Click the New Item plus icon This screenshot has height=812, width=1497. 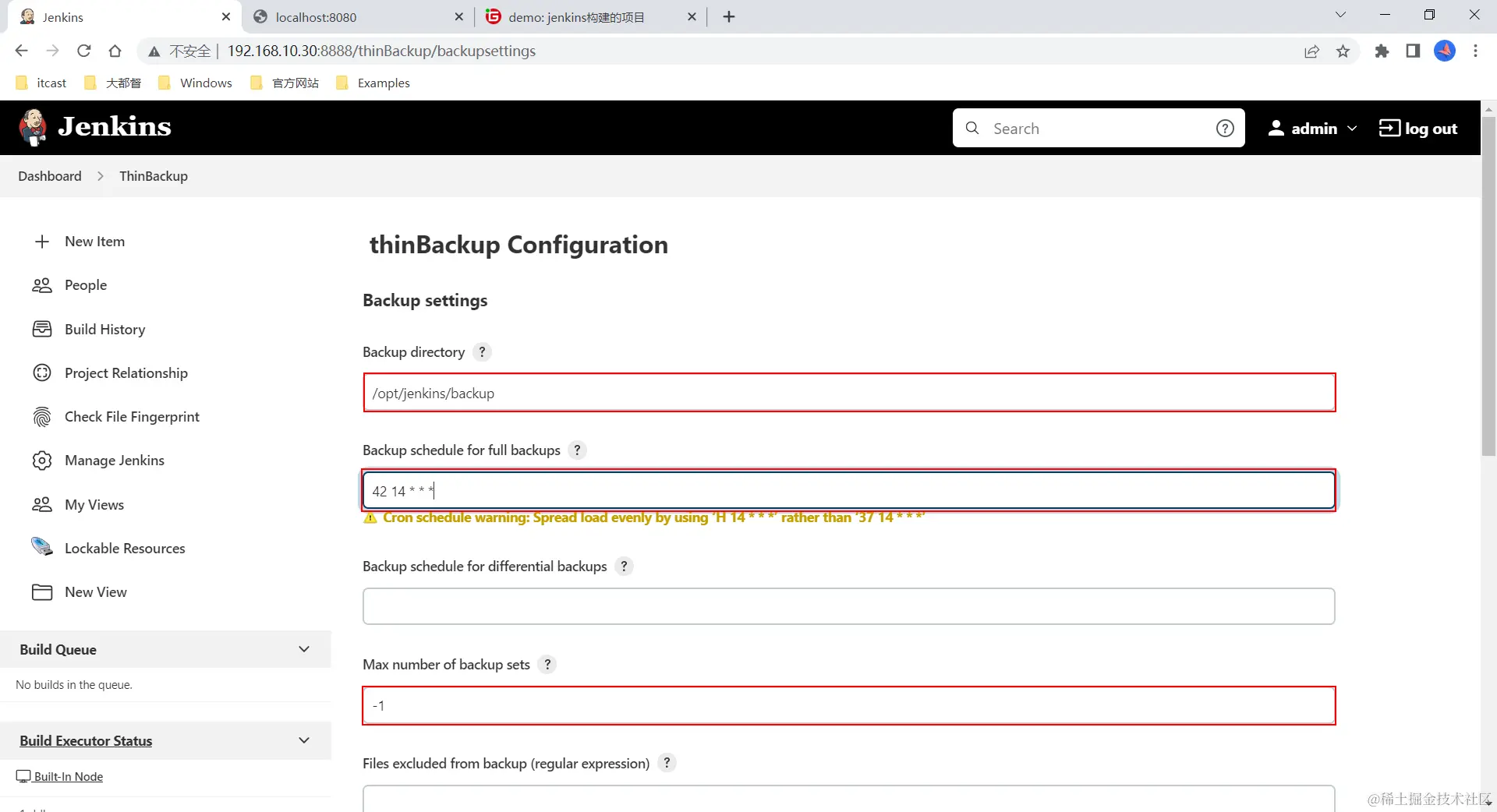click(x=42, y=242)
